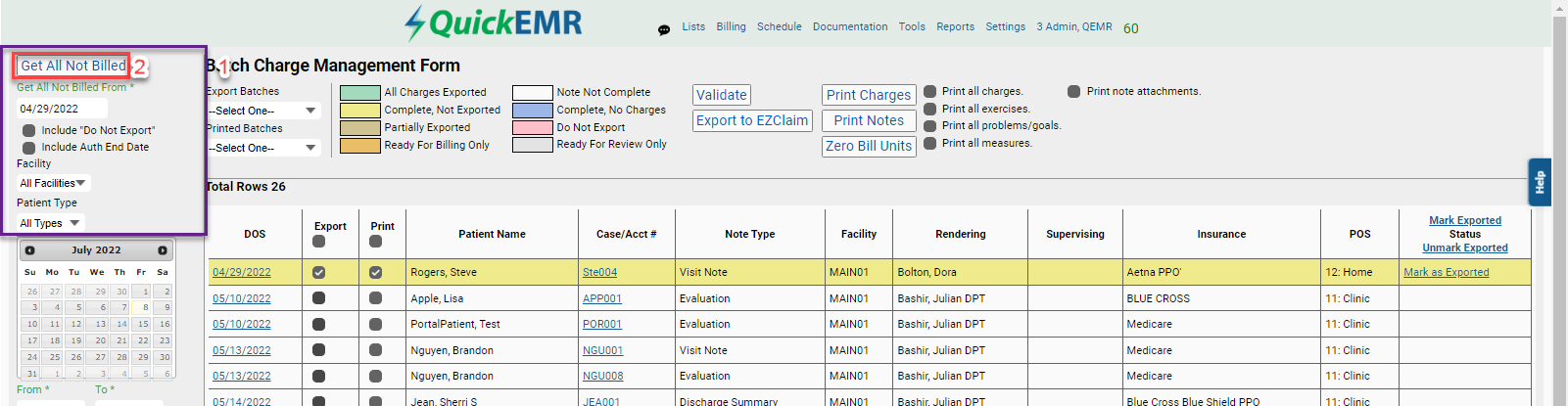
Task: Open the 3 Admin, QEMR user menu
Action: (1074, 26)
